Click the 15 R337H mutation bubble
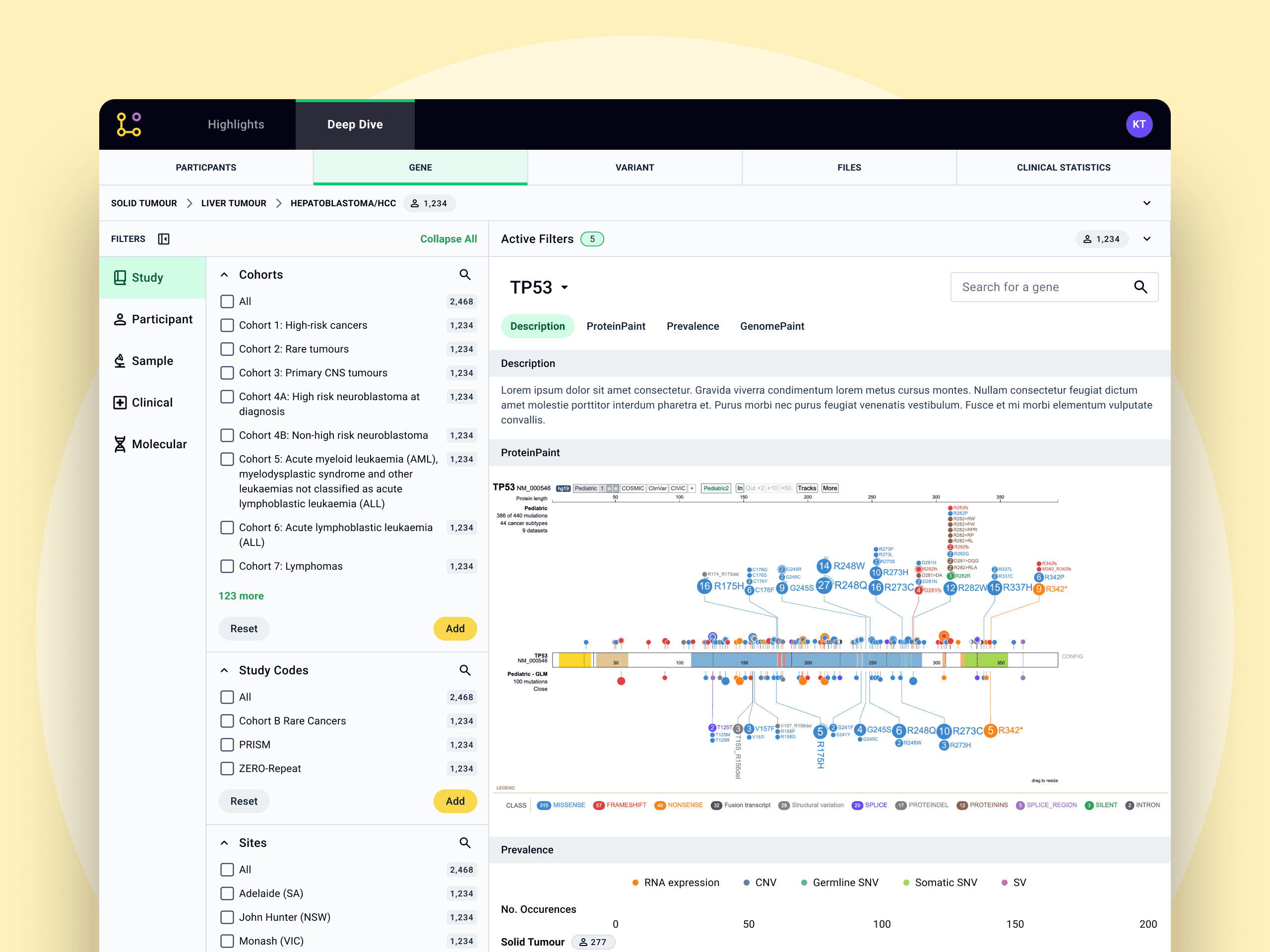Viewport: 1270px width, 952px height. pos(994,588)
